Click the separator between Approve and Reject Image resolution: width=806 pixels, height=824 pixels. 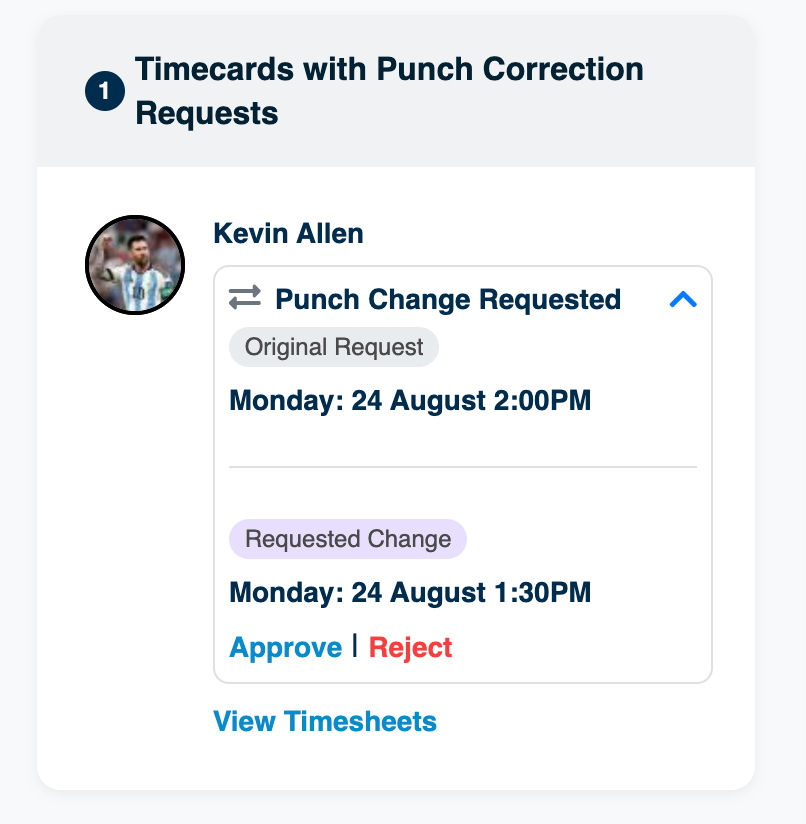pos(355,645)
